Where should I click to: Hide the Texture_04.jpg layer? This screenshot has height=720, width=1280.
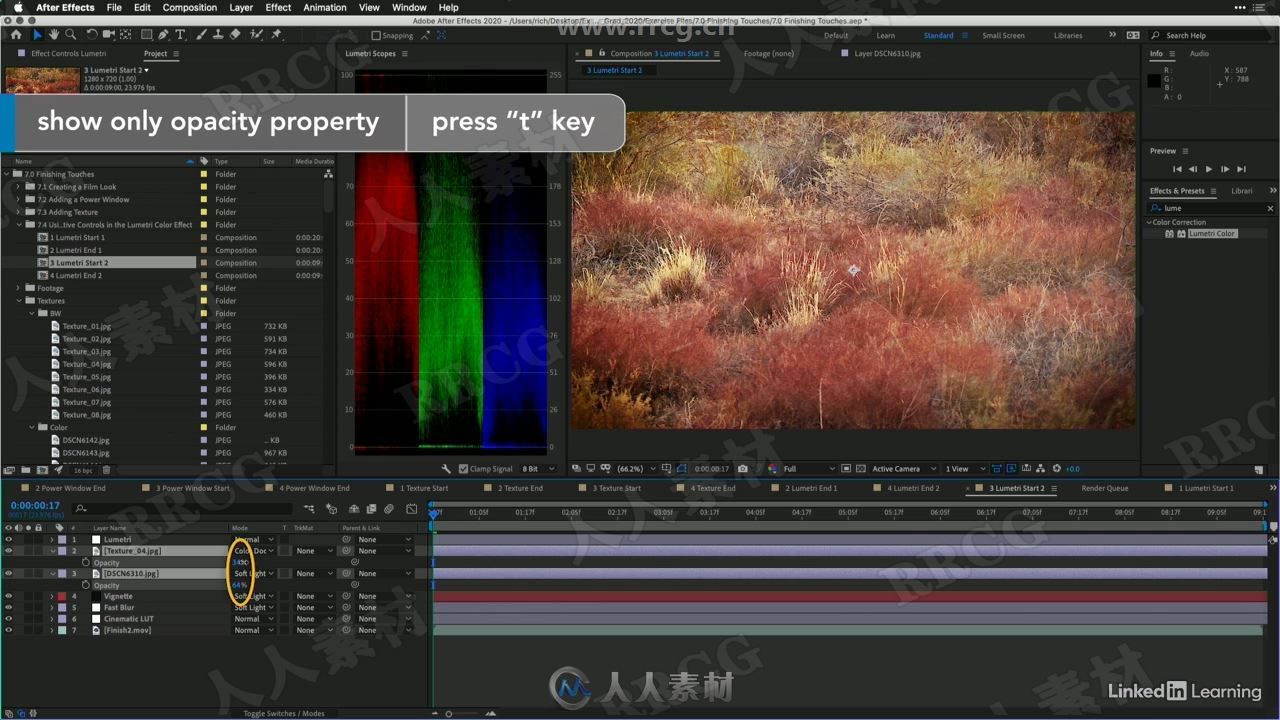click(x=8, y=551)
